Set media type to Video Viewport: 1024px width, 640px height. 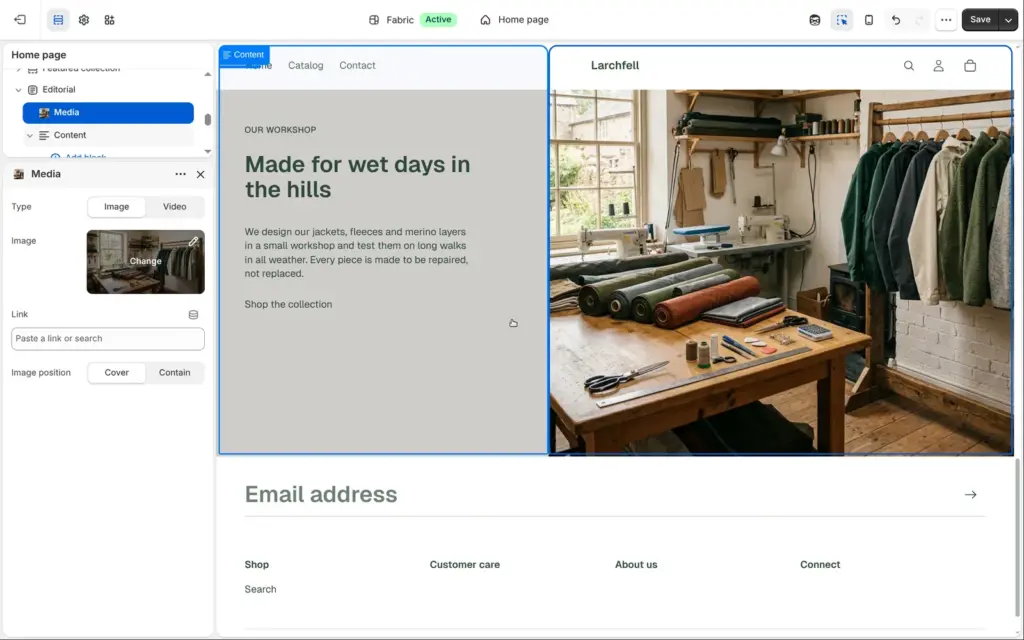pyautogui.click(x=174, y=206)
